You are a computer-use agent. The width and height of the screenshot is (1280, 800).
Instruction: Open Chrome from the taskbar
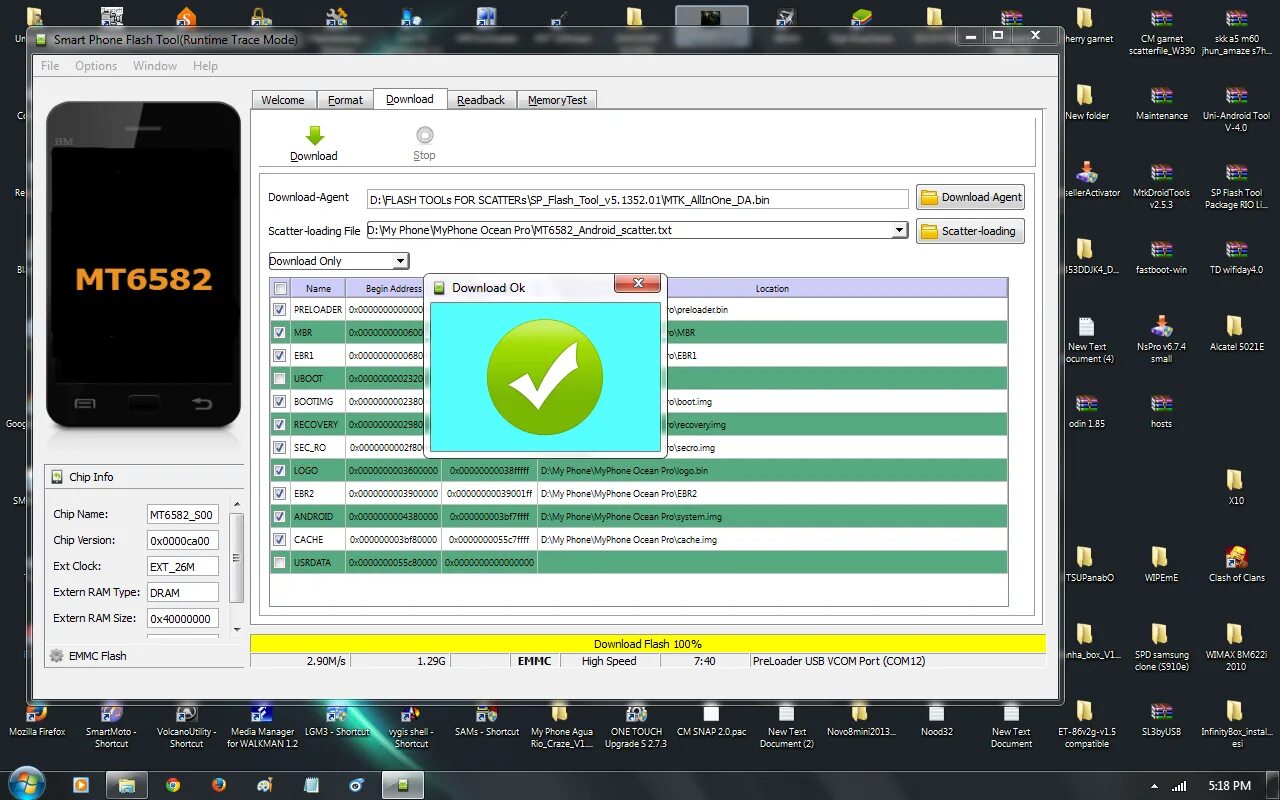[173, 785]
